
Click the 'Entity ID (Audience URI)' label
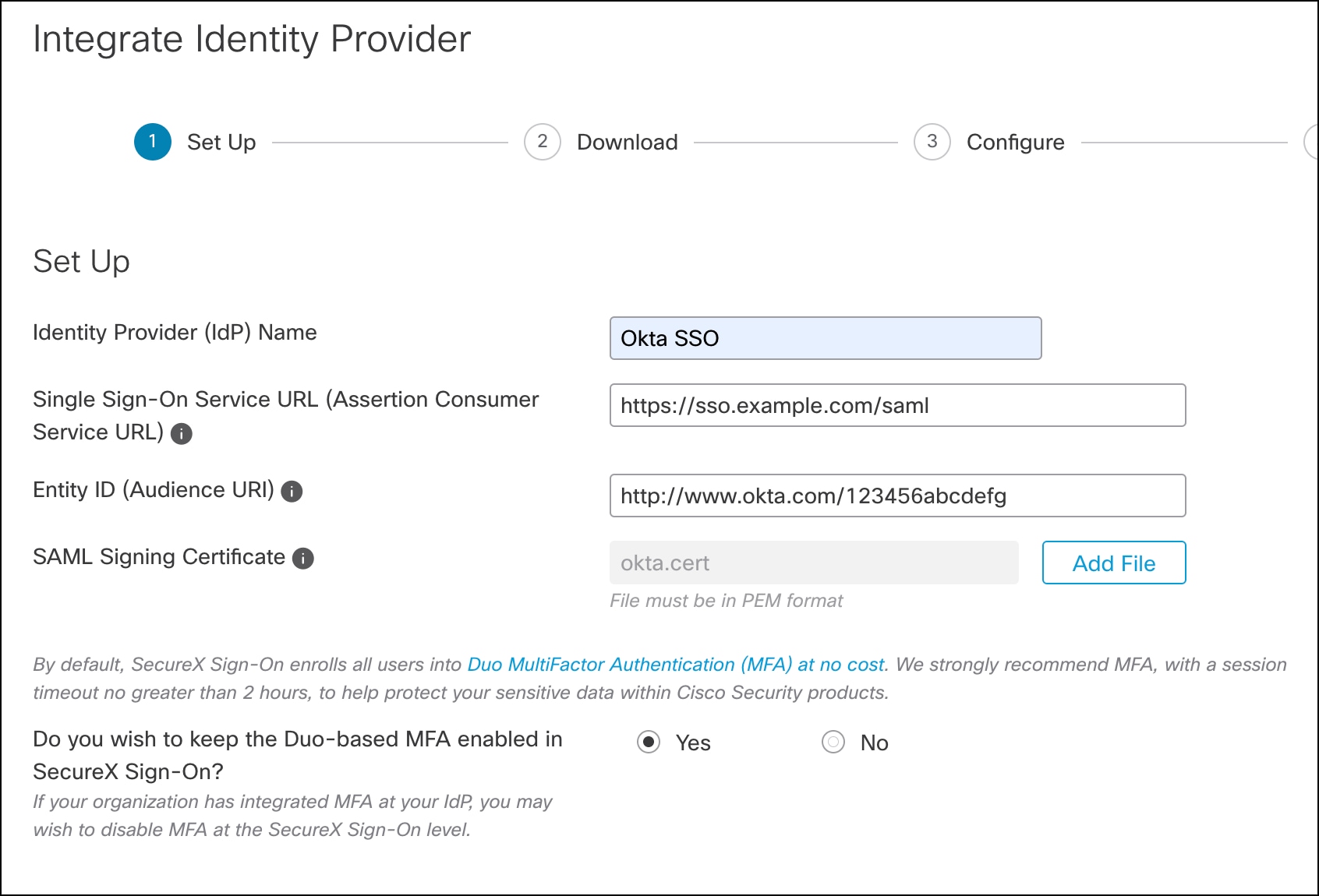[x=154, y=490]
